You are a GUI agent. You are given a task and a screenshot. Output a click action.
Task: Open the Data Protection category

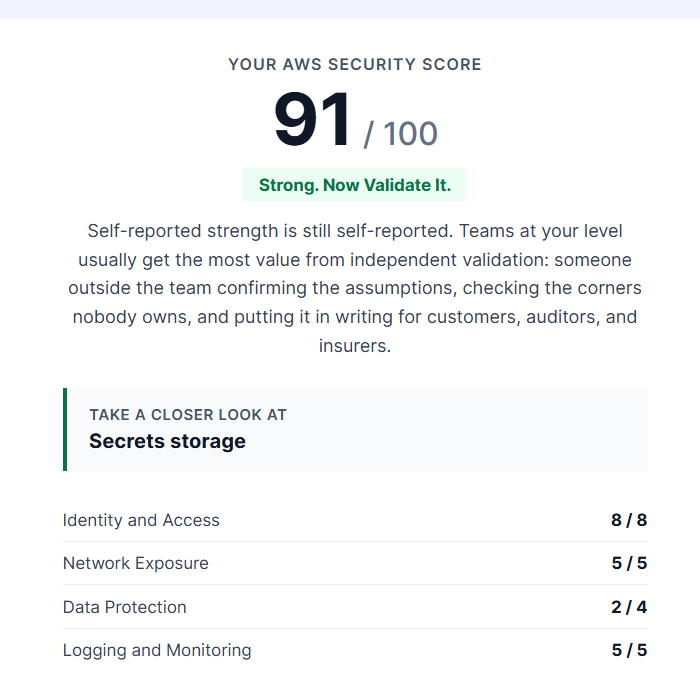pyautogui.click(x=125, y=607)
